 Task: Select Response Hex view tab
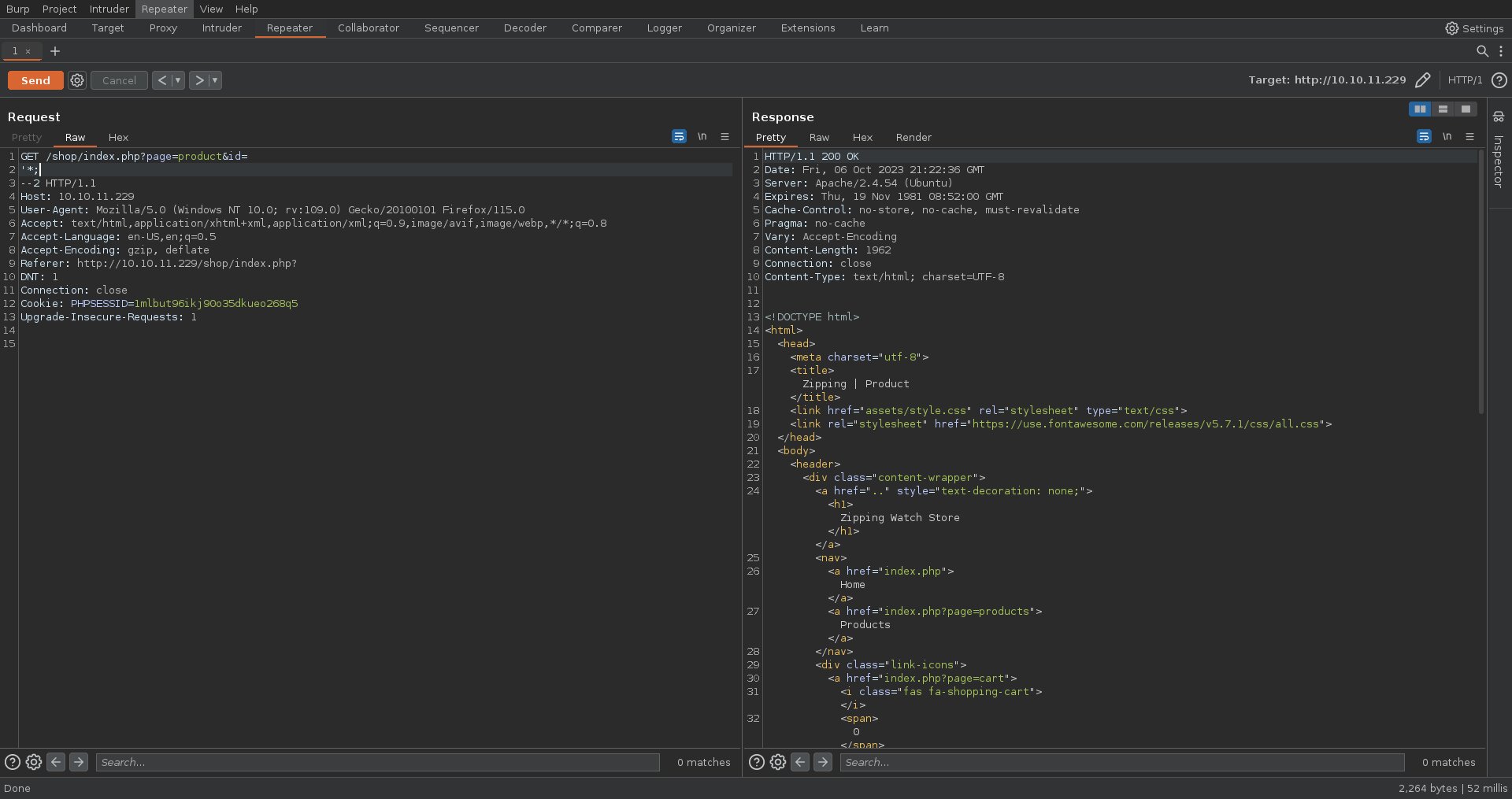point(862,137)
